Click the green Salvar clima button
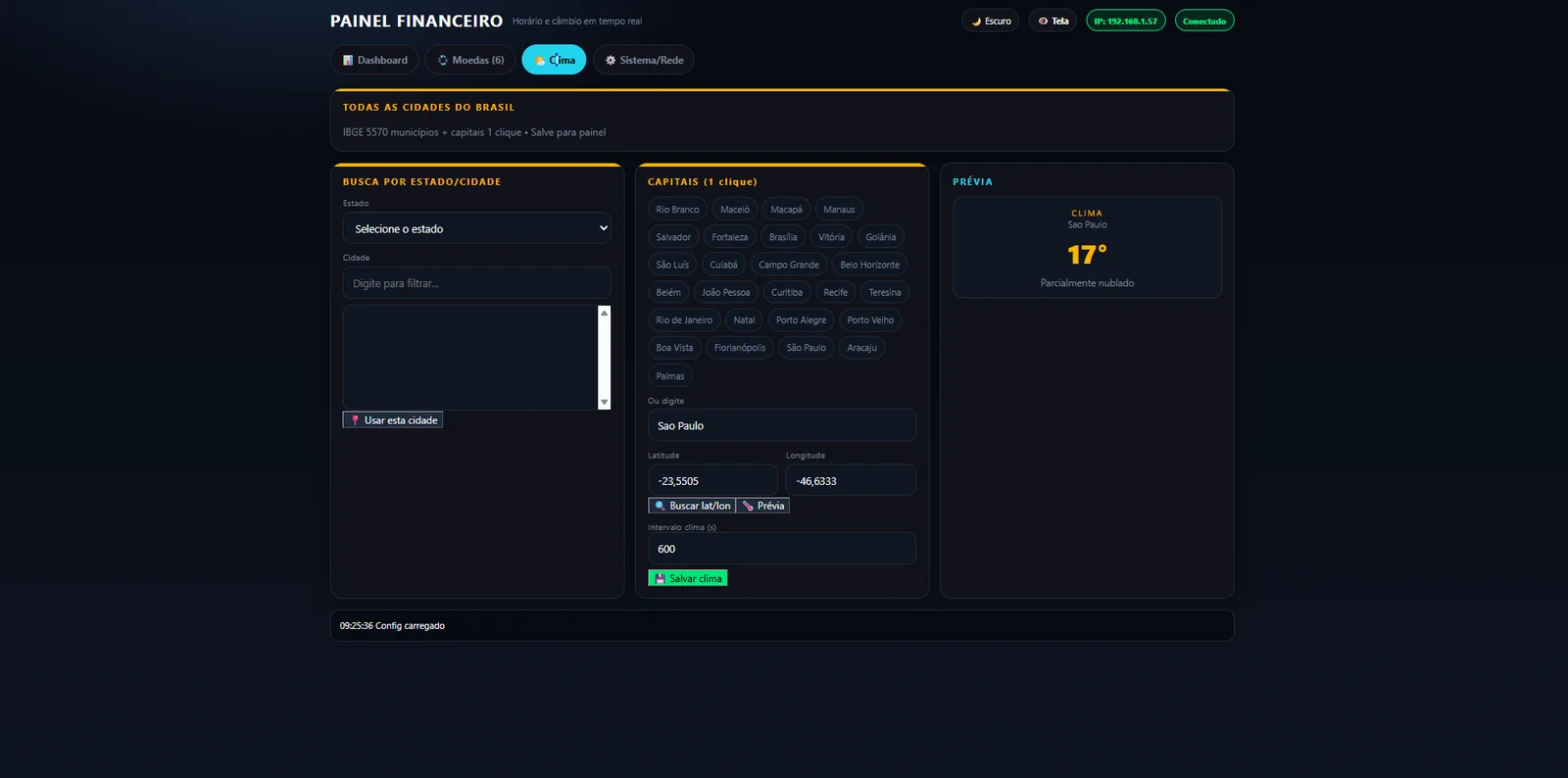The height and width of the screenshot is (778, 1568). [x=688, y=578]
